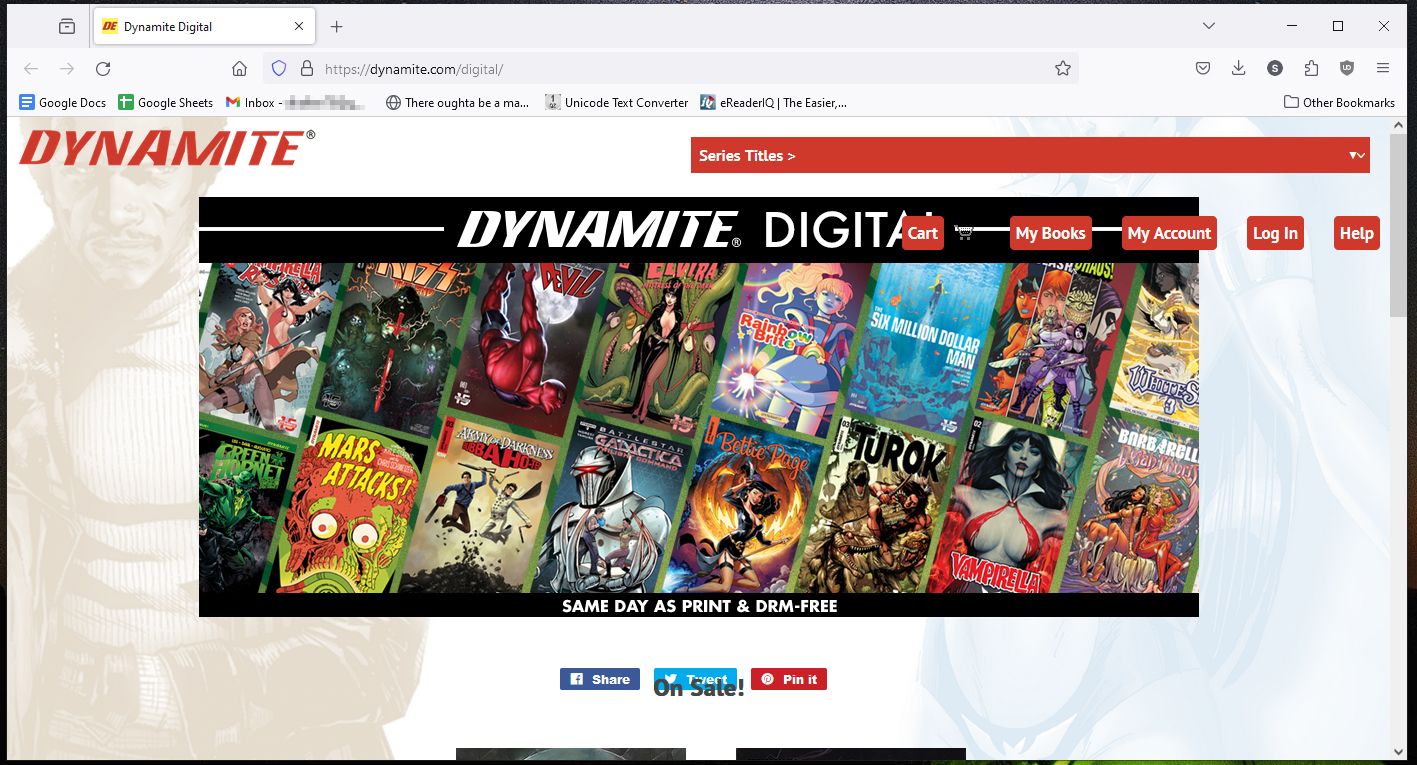The image size is (1417, 765).
Task: Open the There oughta be a ma... bookmark
Action: coord(457,102)
